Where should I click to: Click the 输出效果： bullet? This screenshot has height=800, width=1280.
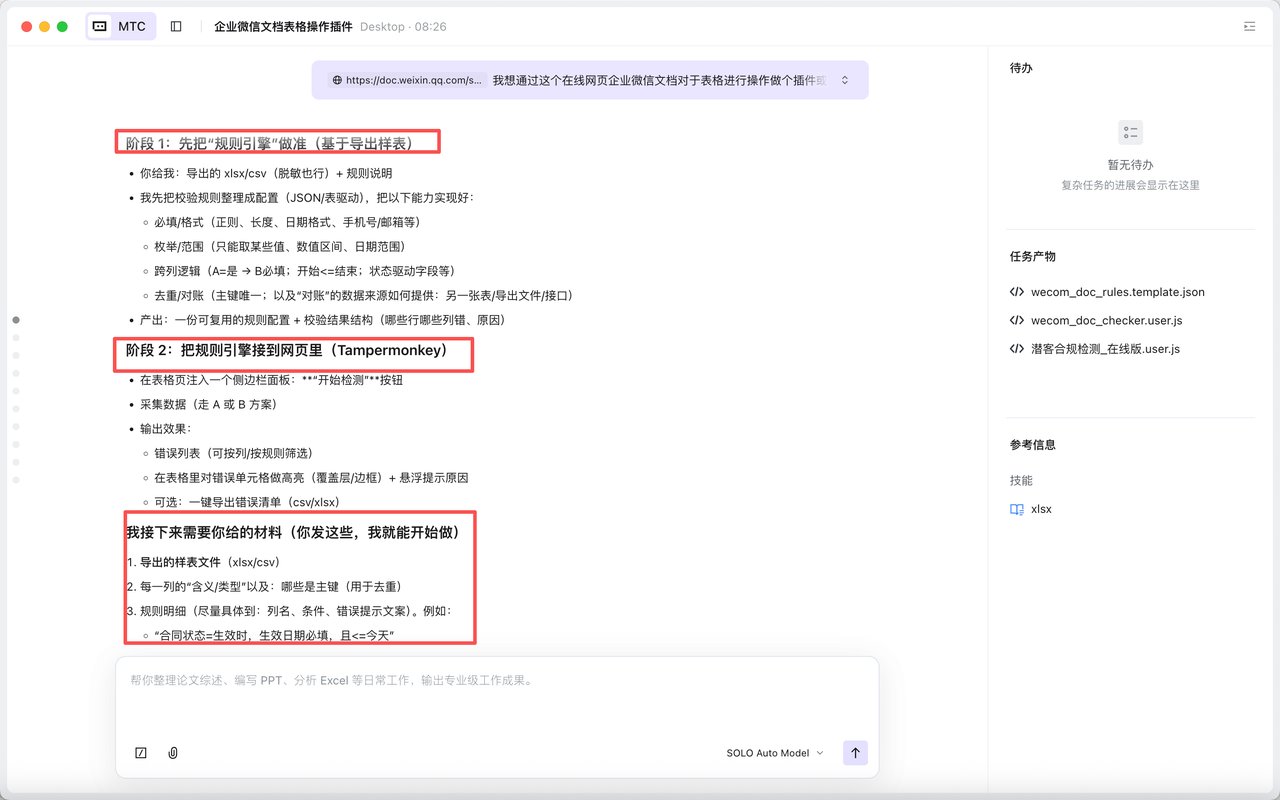tap(164, 429)
